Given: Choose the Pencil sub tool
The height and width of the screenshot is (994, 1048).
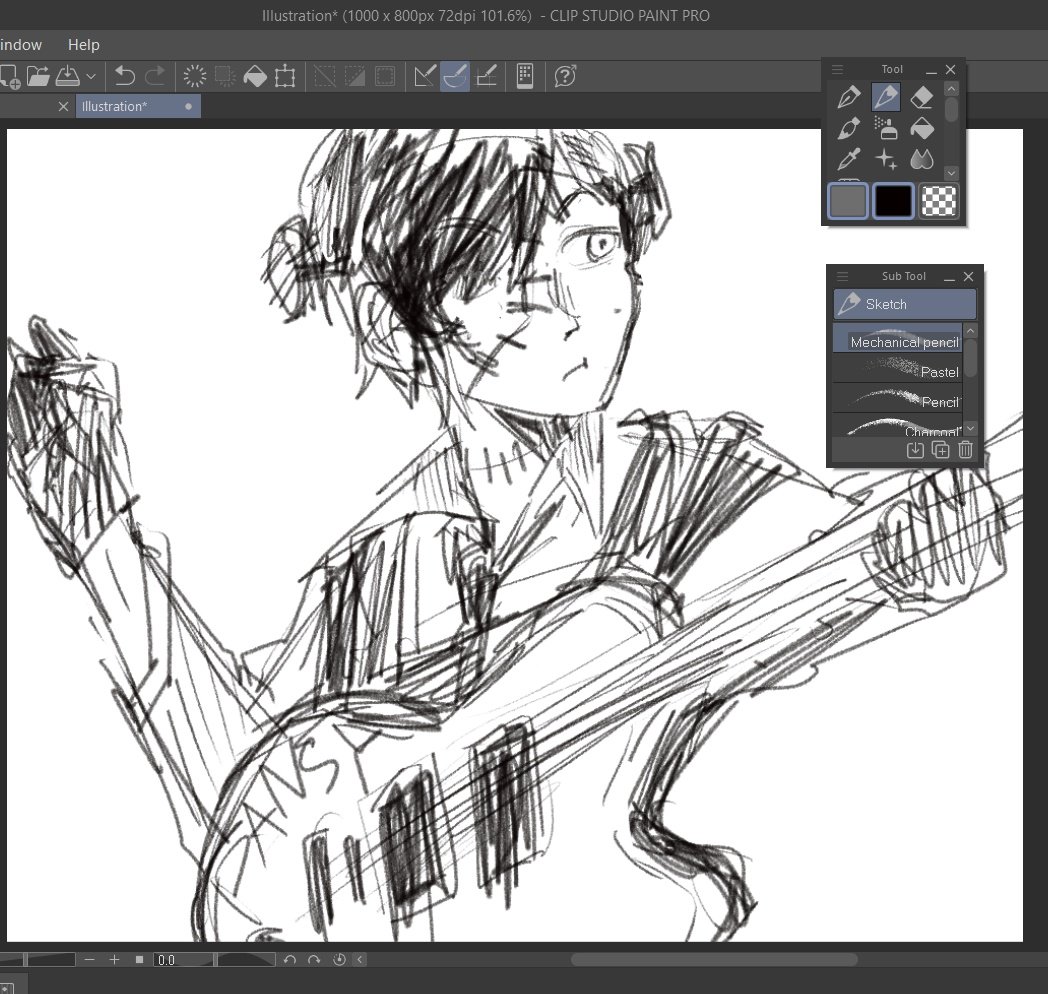Looking at the screenshot, I should pos(897,398).
